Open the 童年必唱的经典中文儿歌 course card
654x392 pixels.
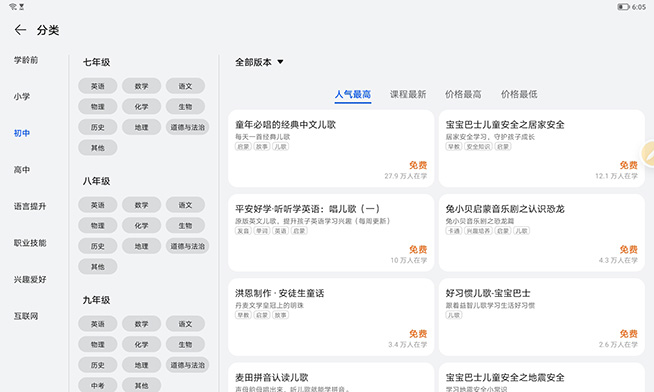(331, 148)
